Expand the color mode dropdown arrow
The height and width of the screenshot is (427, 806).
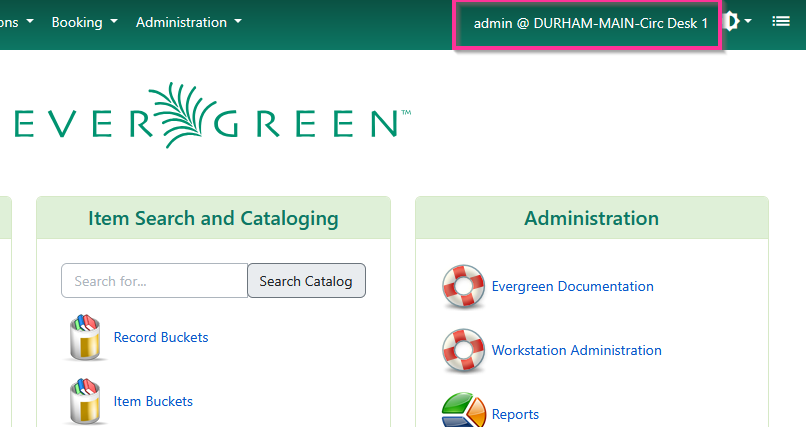[x=748, y=22]
